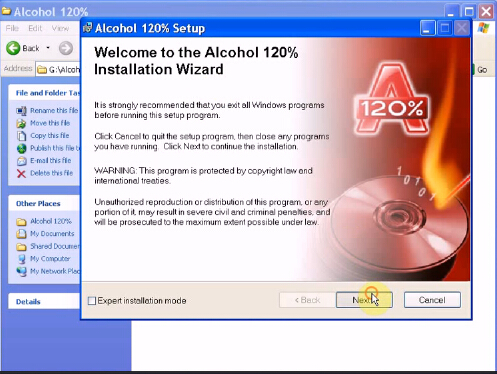Choose E-mail this file link

point(51,160)
